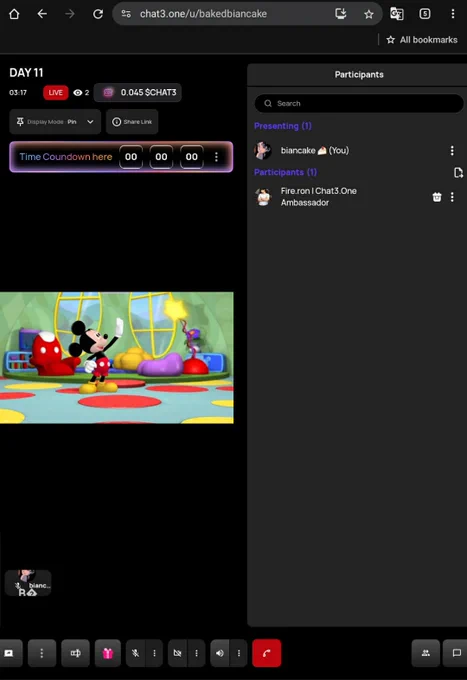Open the browser three-dot menu
This screenshot has width=467, height=680.
pos(453,14)
